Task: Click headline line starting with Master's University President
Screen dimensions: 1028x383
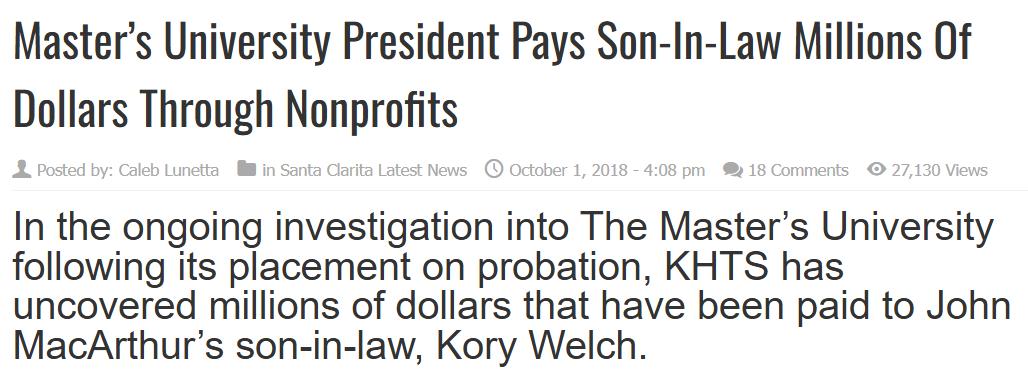Action: (492, 43)
